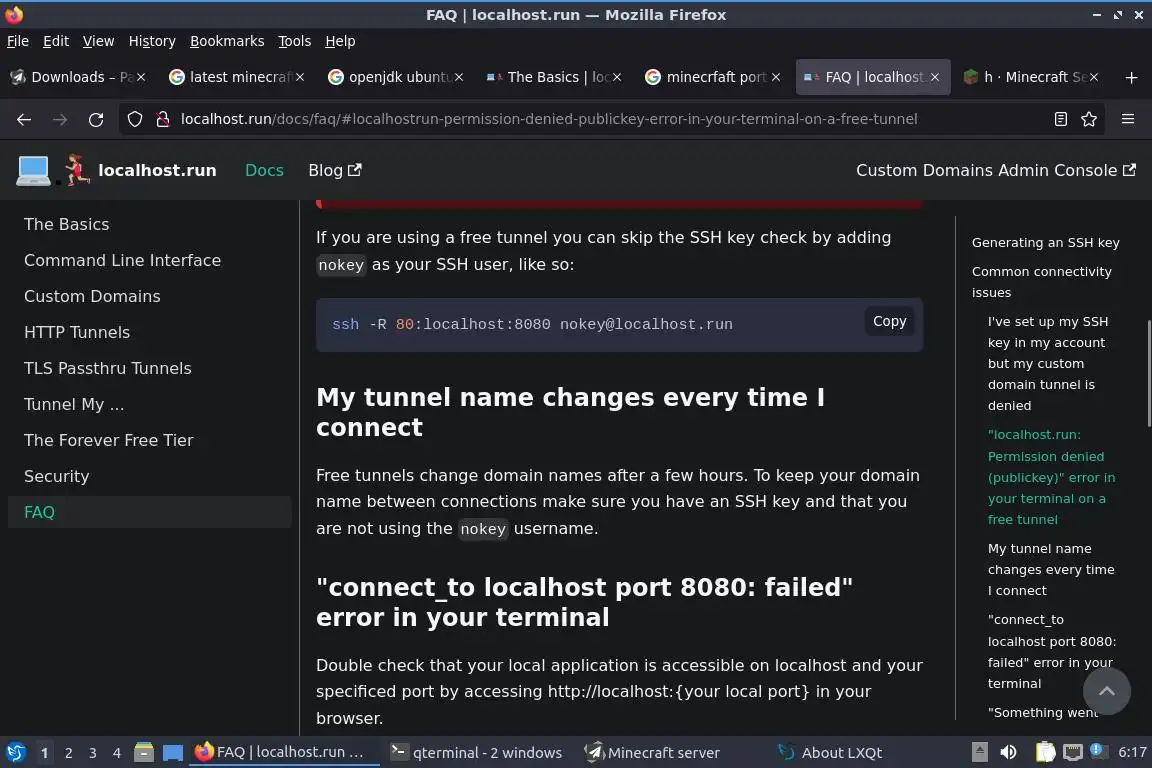Click the update notifier tray icon
Viewport: 1152px width, 768px height.
coord(1097,751)
